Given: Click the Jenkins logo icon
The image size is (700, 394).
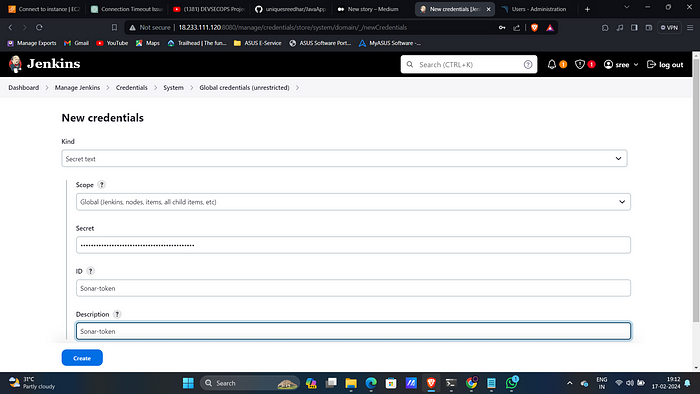Looking at the screenshot, I should [x=15, y=64].
